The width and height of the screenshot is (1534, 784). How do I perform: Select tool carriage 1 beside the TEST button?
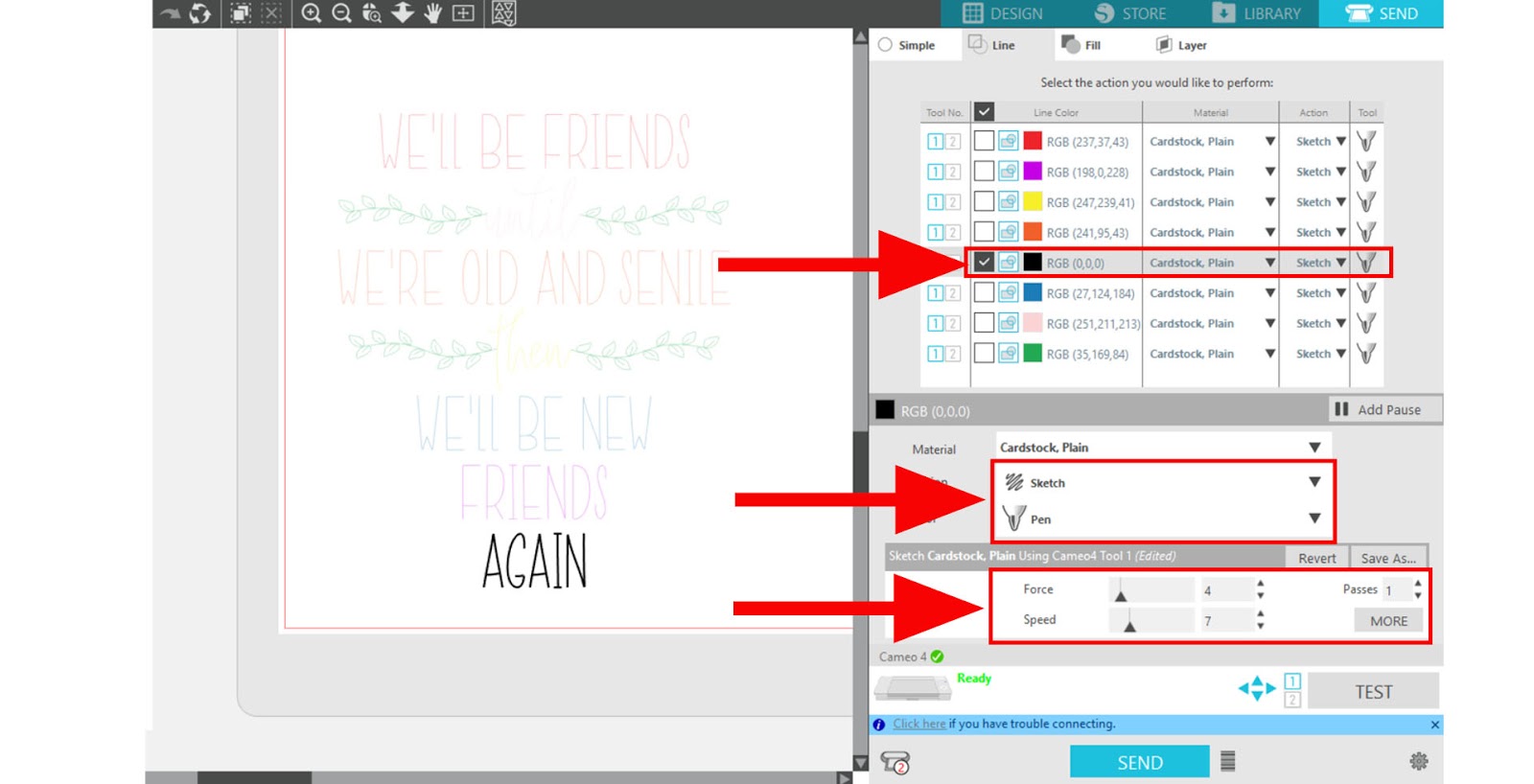tap(1292, 681)
